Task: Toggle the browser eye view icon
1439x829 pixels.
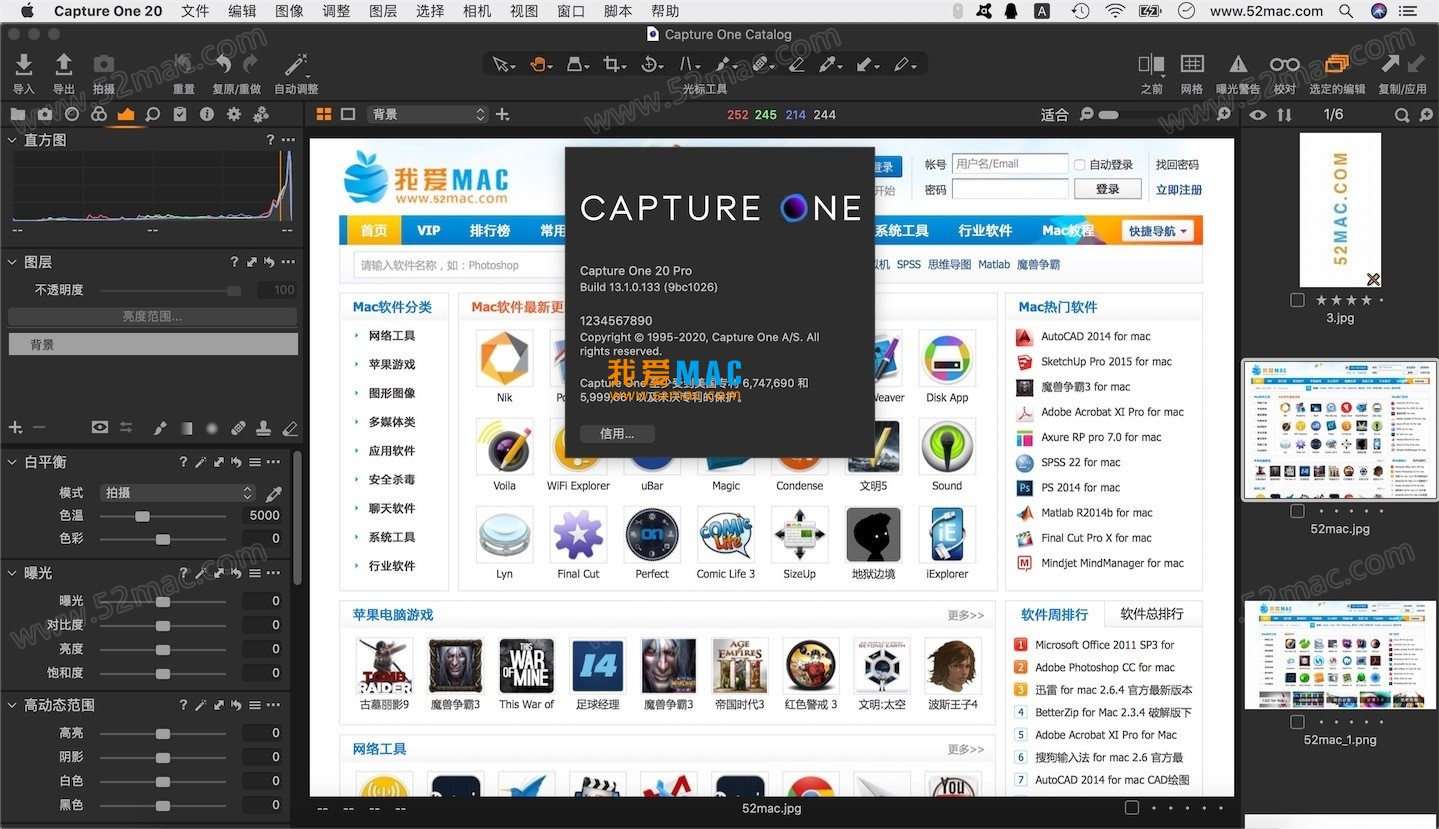Action: [x=1258, y=115]
